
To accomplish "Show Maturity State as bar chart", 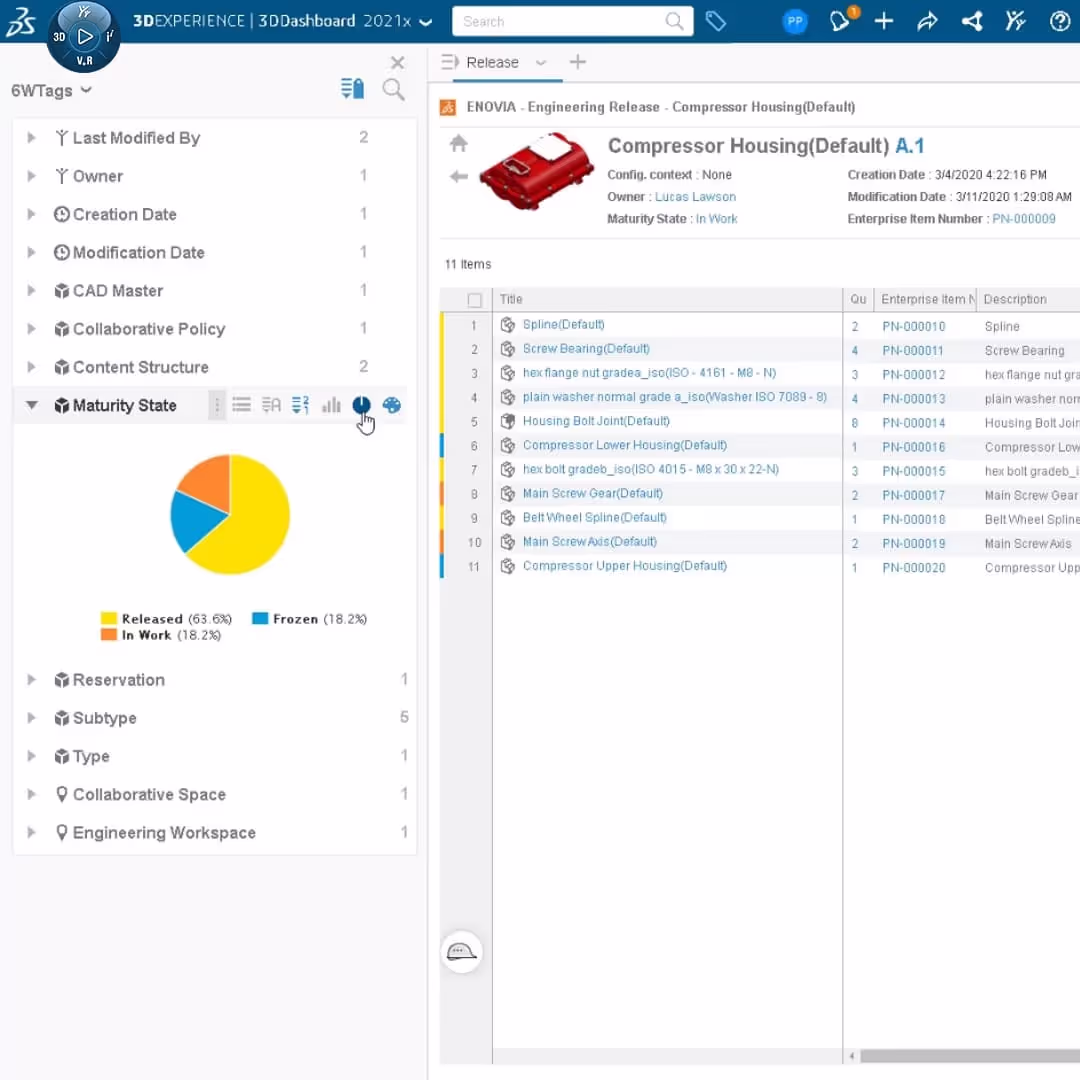I will 331,405.
